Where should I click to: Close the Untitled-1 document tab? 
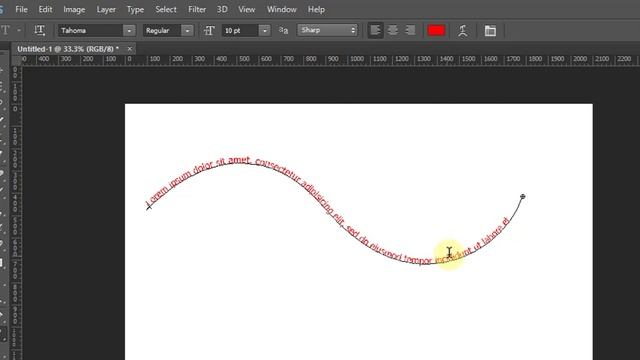[x=130, y=49]
